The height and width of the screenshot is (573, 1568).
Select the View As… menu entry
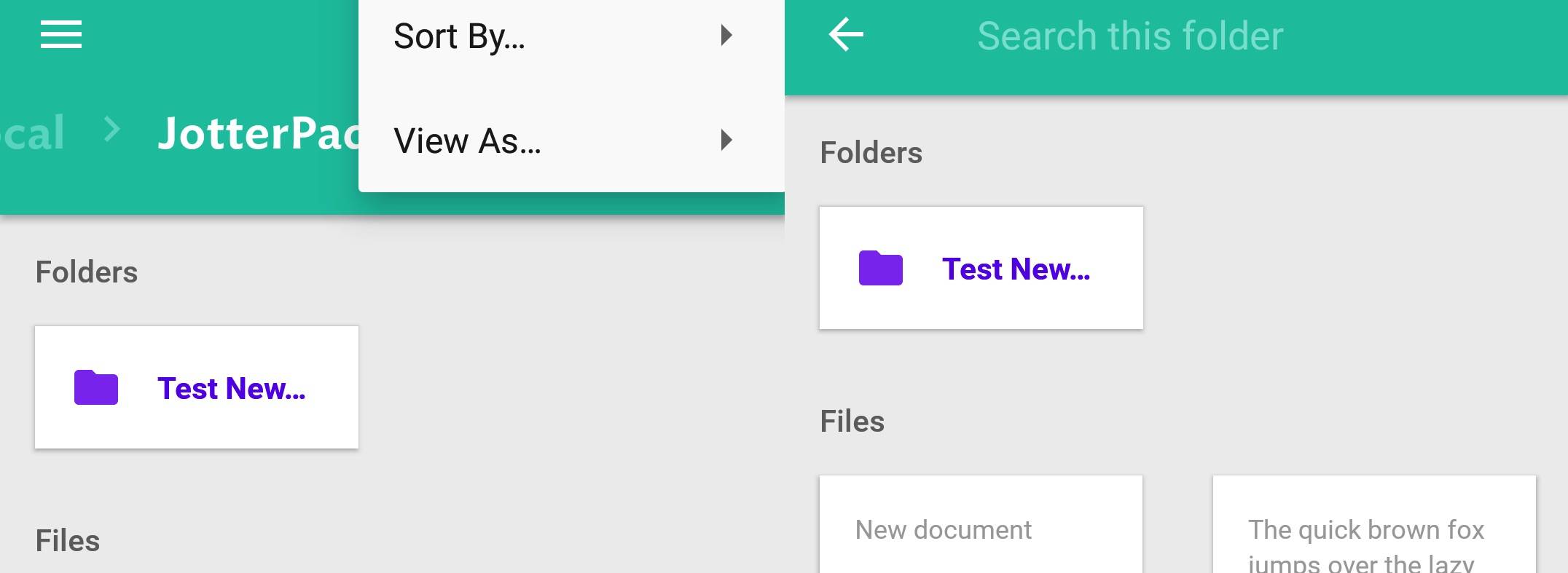click(x=571, y=140)
